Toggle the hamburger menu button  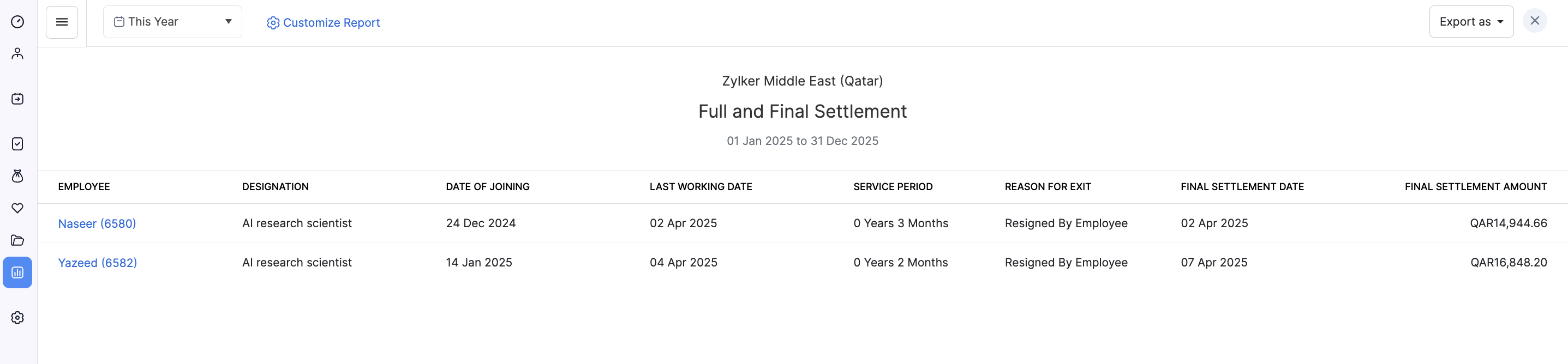[x=62, y=22]
